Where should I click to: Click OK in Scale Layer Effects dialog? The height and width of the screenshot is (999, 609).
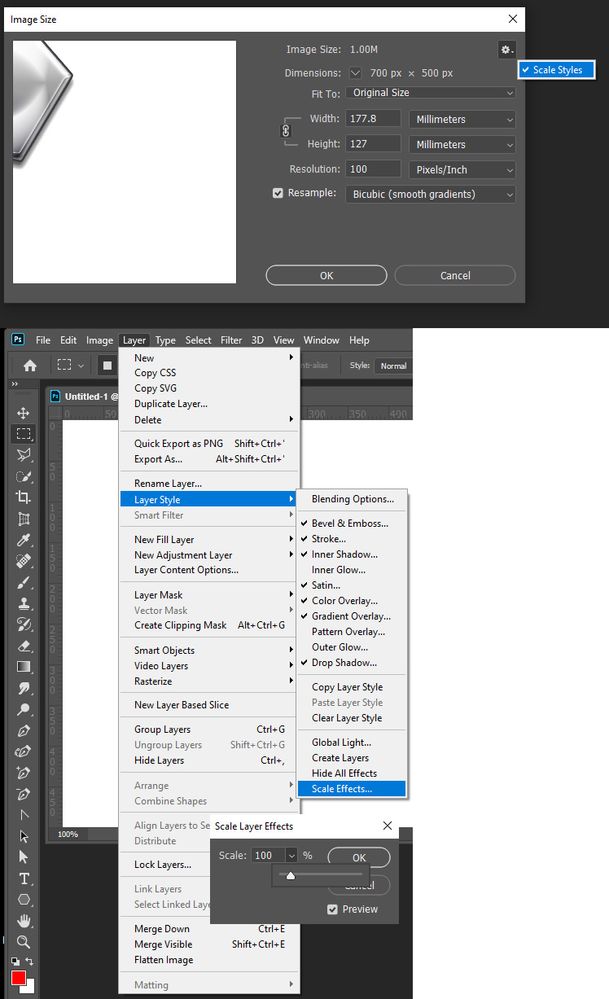[x=359, y=858]
